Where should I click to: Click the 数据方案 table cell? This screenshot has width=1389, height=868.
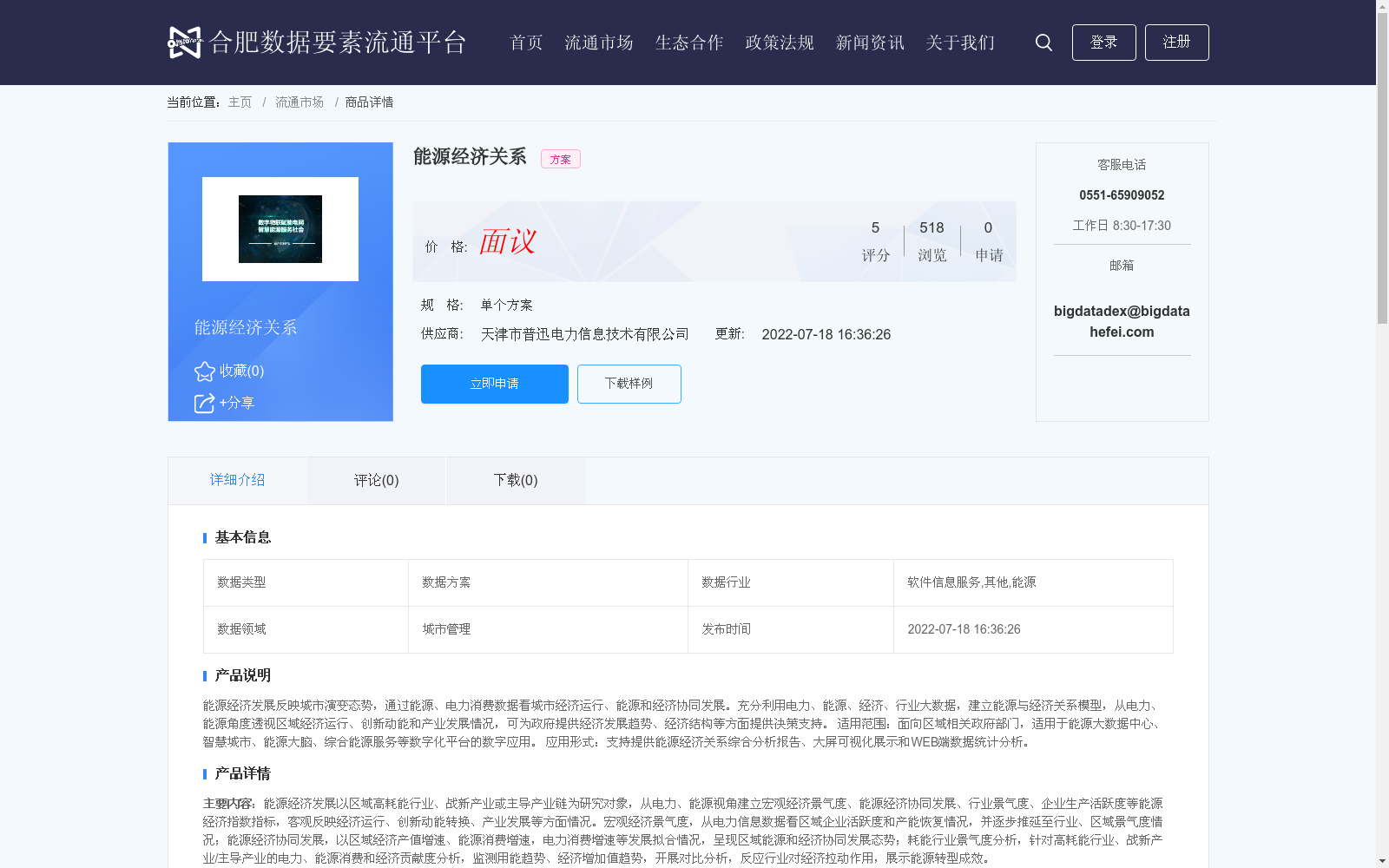[548, 582]
